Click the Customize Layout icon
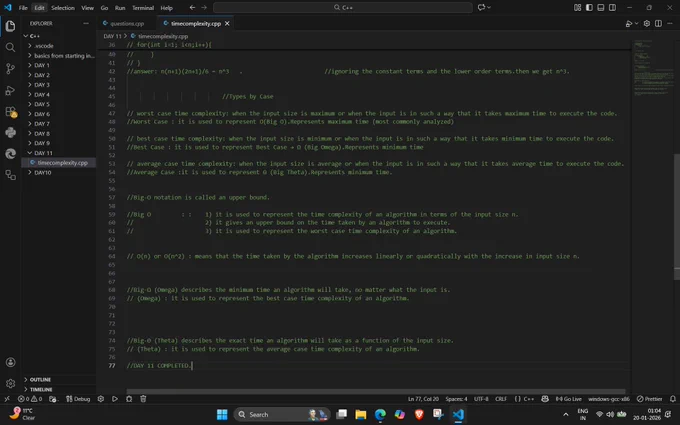The width and height of the screenshot is (680, 425). pos(577,7)
